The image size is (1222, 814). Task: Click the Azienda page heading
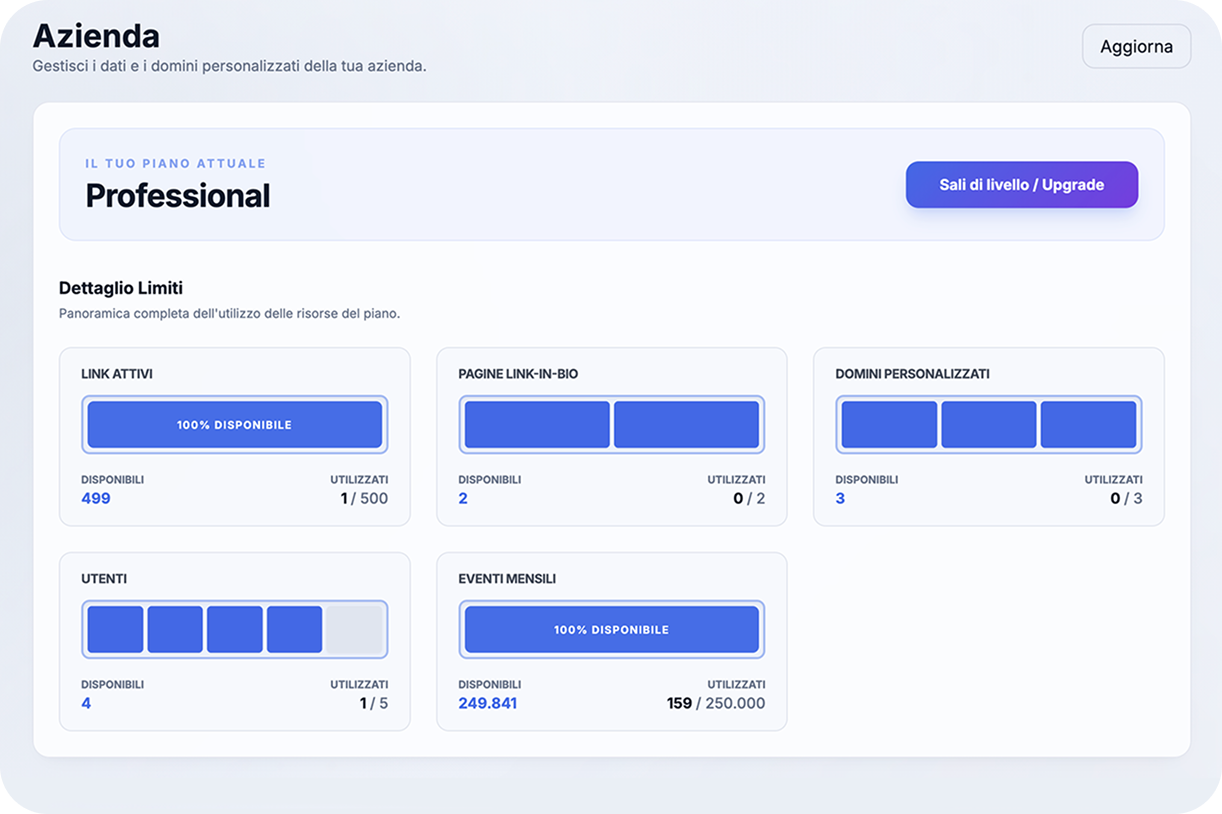click(x=96, y=36)
